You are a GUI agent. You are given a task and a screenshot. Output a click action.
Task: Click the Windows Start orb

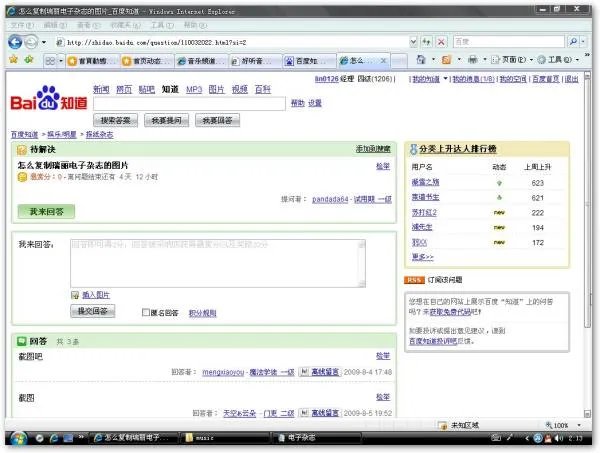point(18,438)
